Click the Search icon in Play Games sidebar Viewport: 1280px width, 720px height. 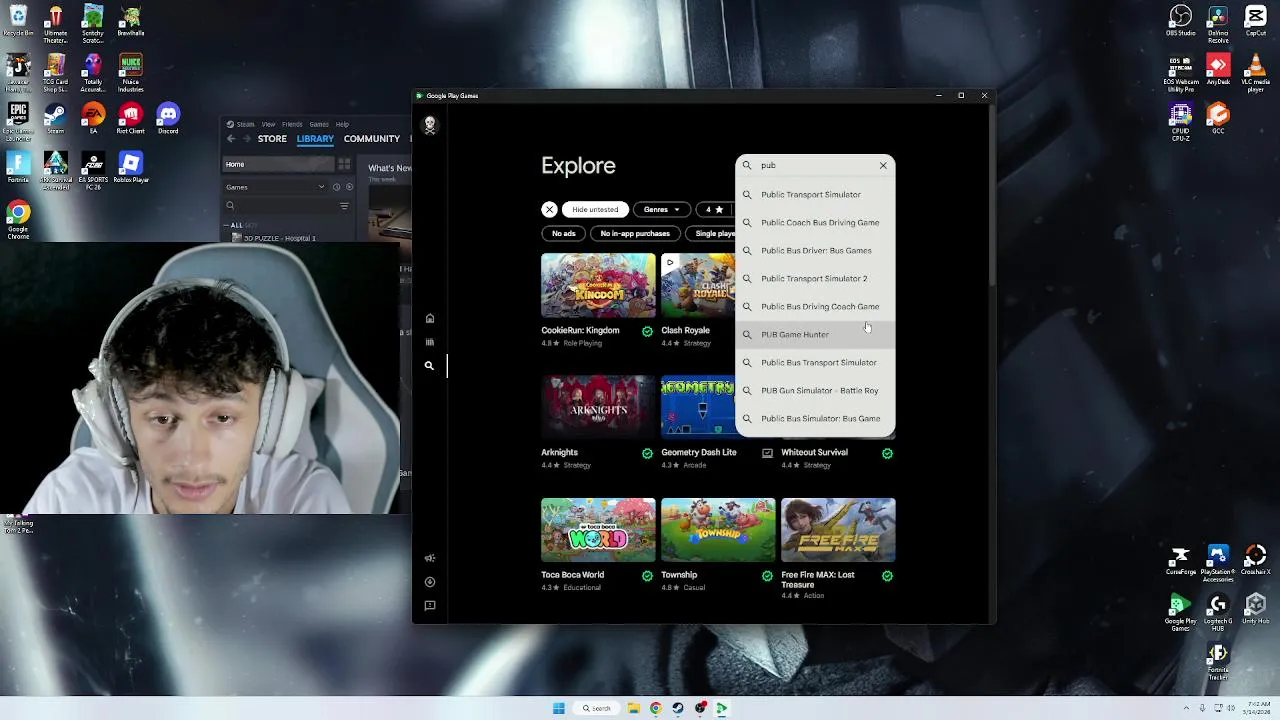click(430, 366)
